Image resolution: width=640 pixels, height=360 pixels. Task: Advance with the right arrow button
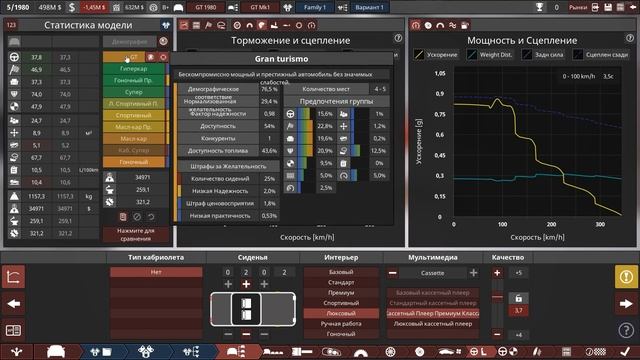coord(626,304)
